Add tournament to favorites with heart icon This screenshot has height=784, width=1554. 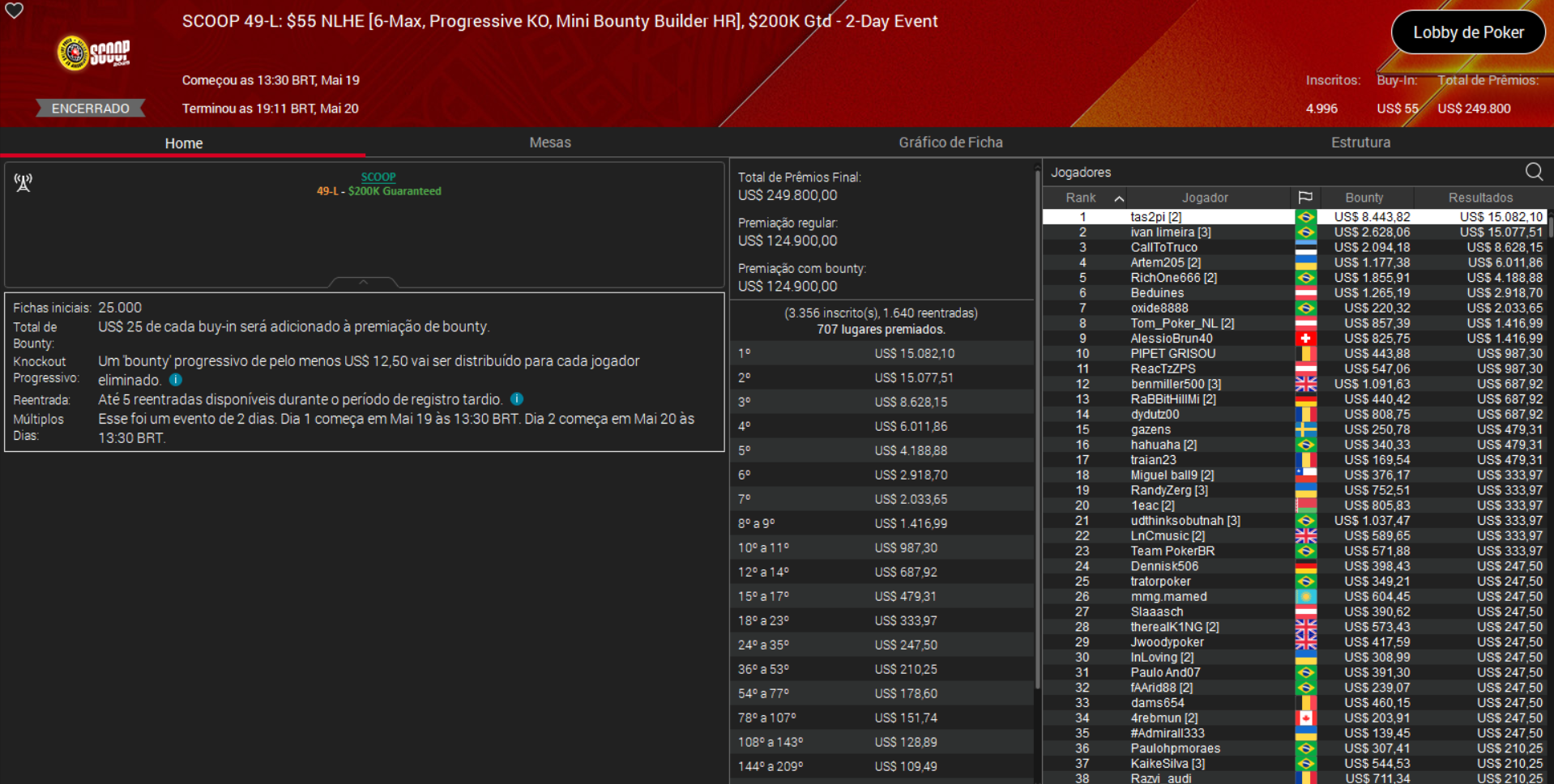15,11
